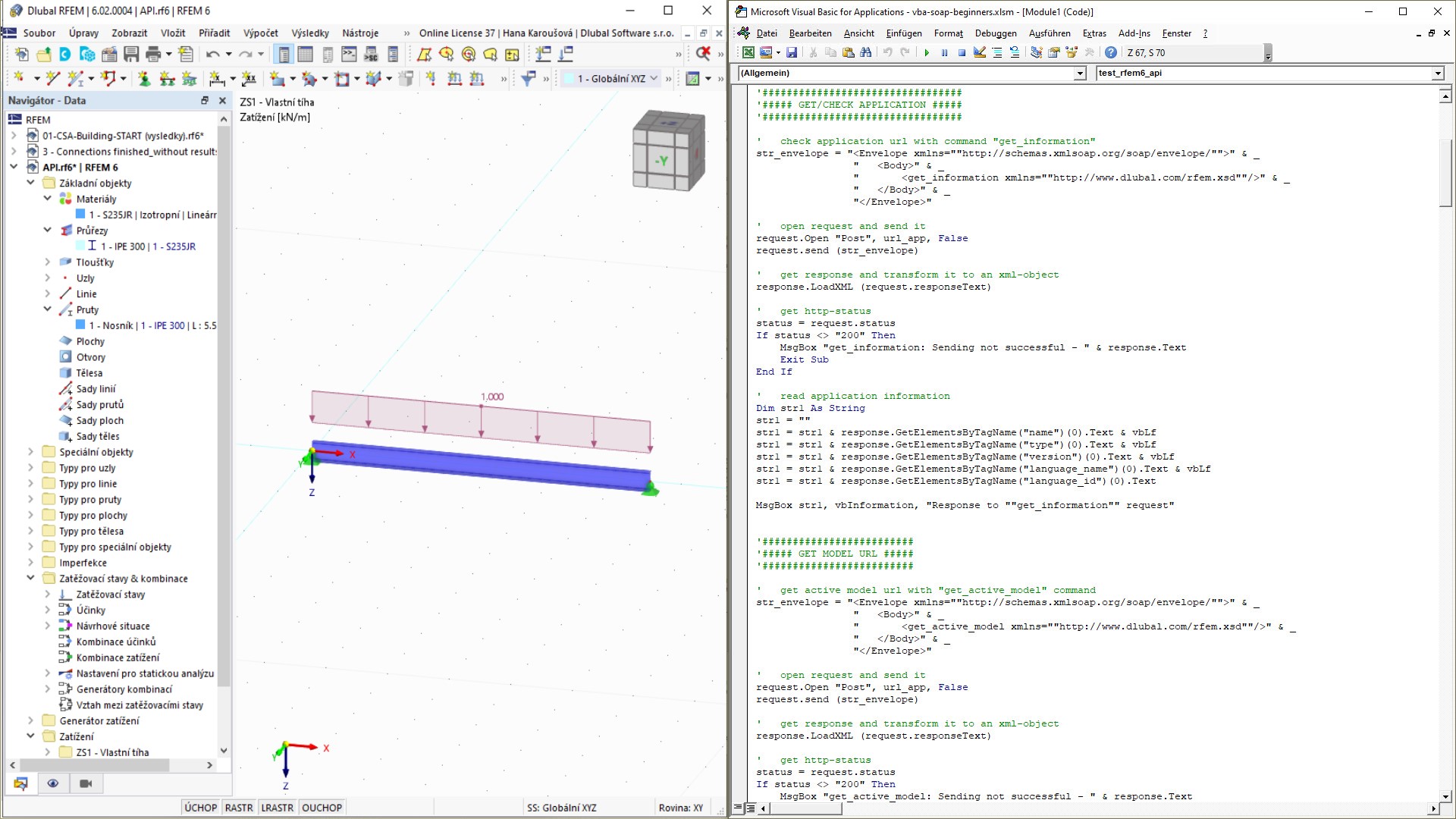The image size is (1456, 819).
Task: Open the test_rfem6_api procedure dropdown
Action: [x=1437, y=74]
